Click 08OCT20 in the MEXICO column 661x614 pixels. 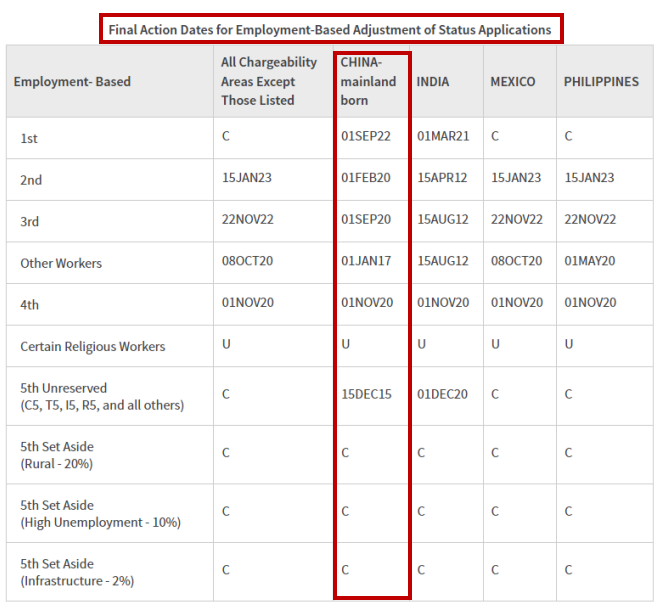click(x=516, y=260)
